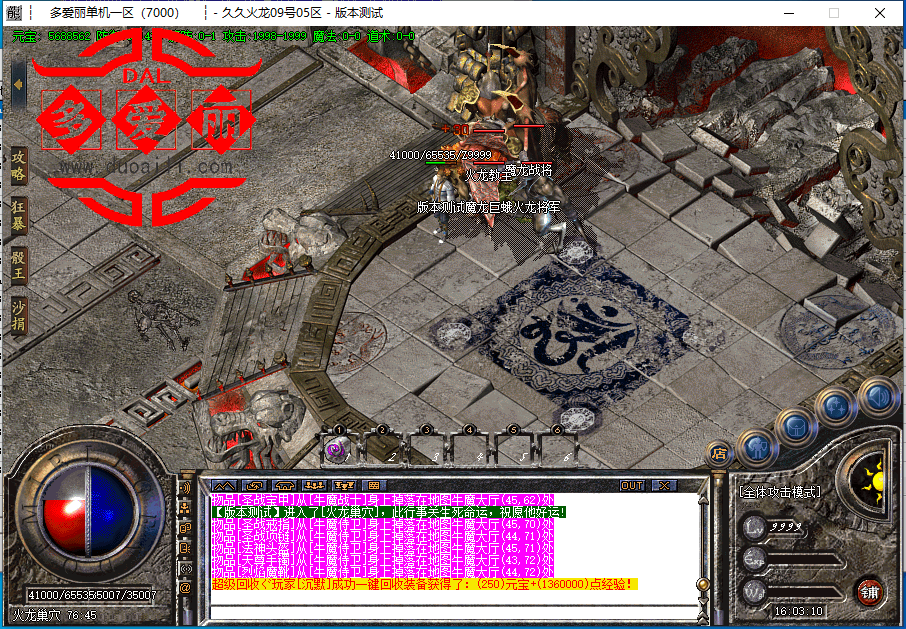Open the character equipment orb button

(x=756, y=448)
